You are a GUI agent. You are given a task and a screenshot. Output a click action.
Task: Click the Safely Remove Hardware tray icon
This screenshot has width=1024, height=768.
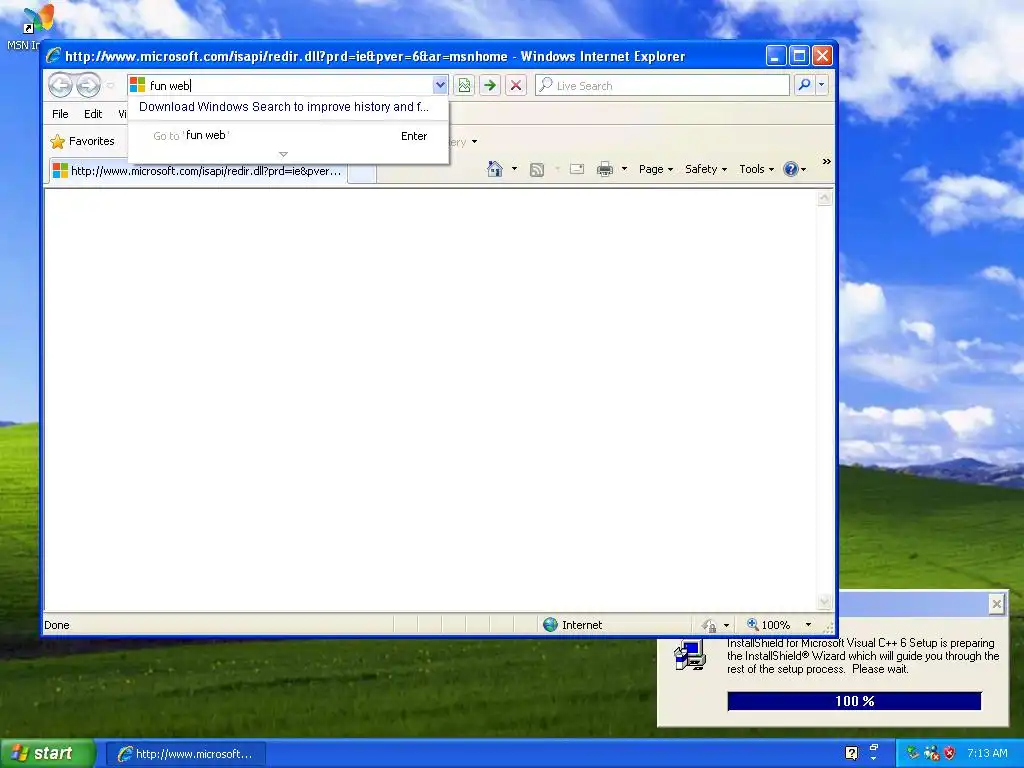[x=912, y=753]
